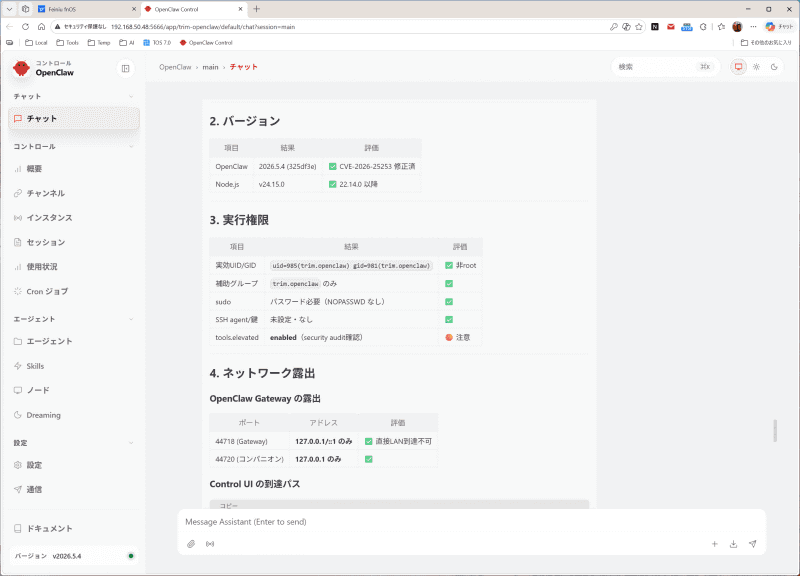Click the browser profile avatar
The width and height of the screenshot is (800, 576).
point(737,27)
